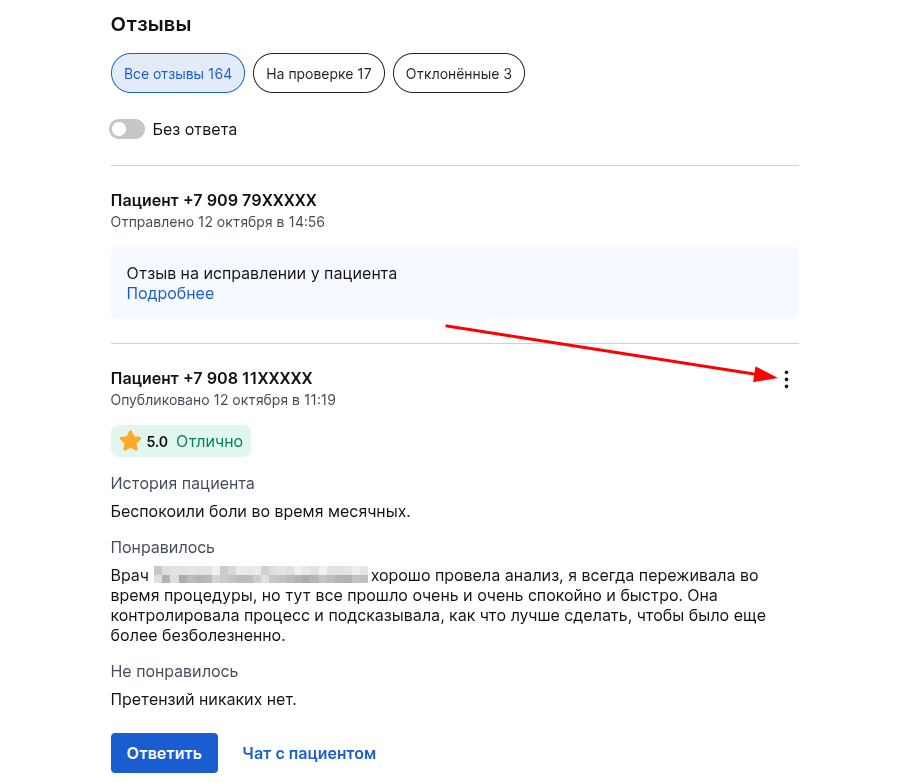Open the three-dot menu for the published review
900x783 pixels.
click(x=787, y=379)
